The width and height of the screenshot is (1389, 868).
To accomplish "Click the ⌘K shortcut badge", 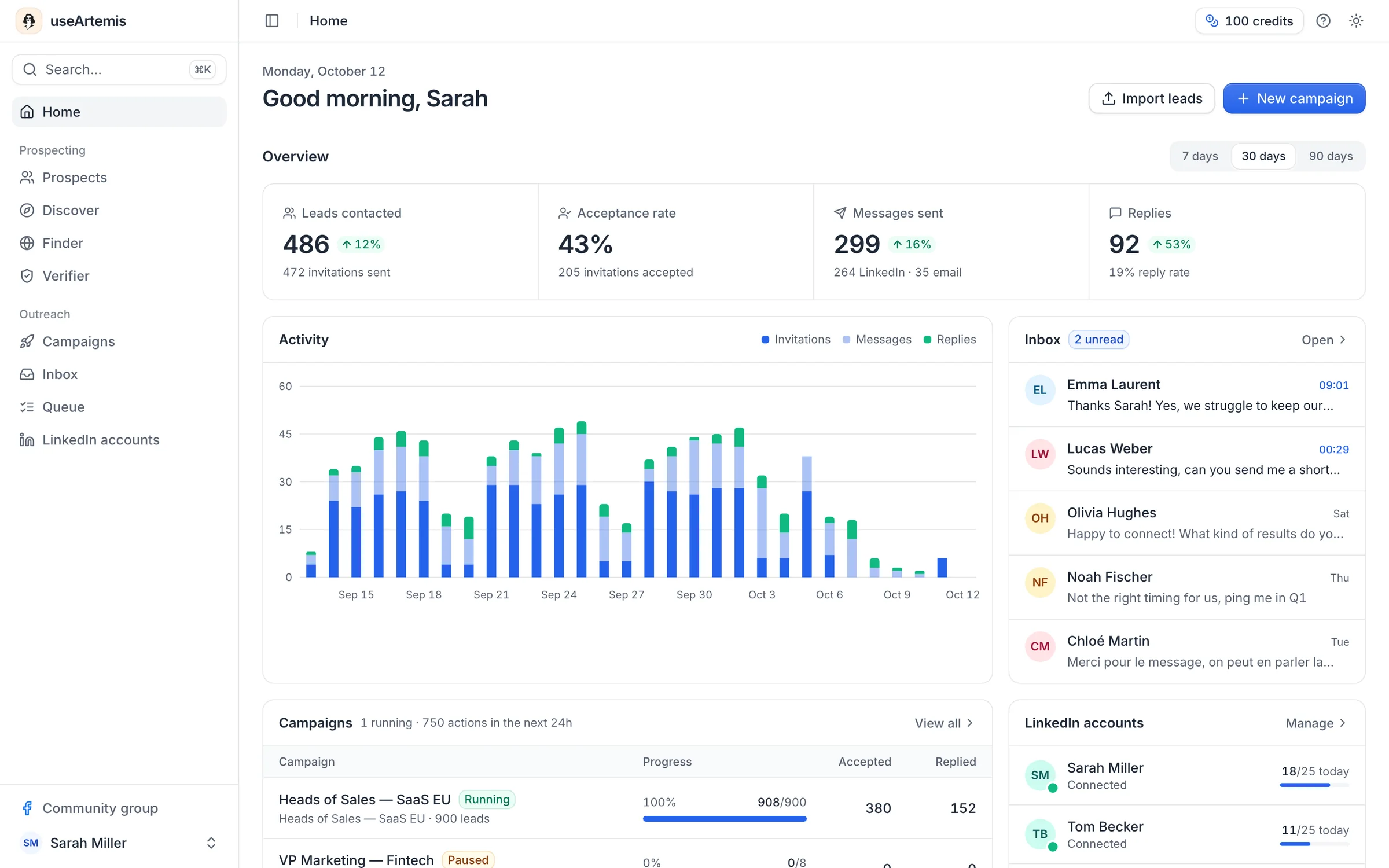I will pos(203,69).
